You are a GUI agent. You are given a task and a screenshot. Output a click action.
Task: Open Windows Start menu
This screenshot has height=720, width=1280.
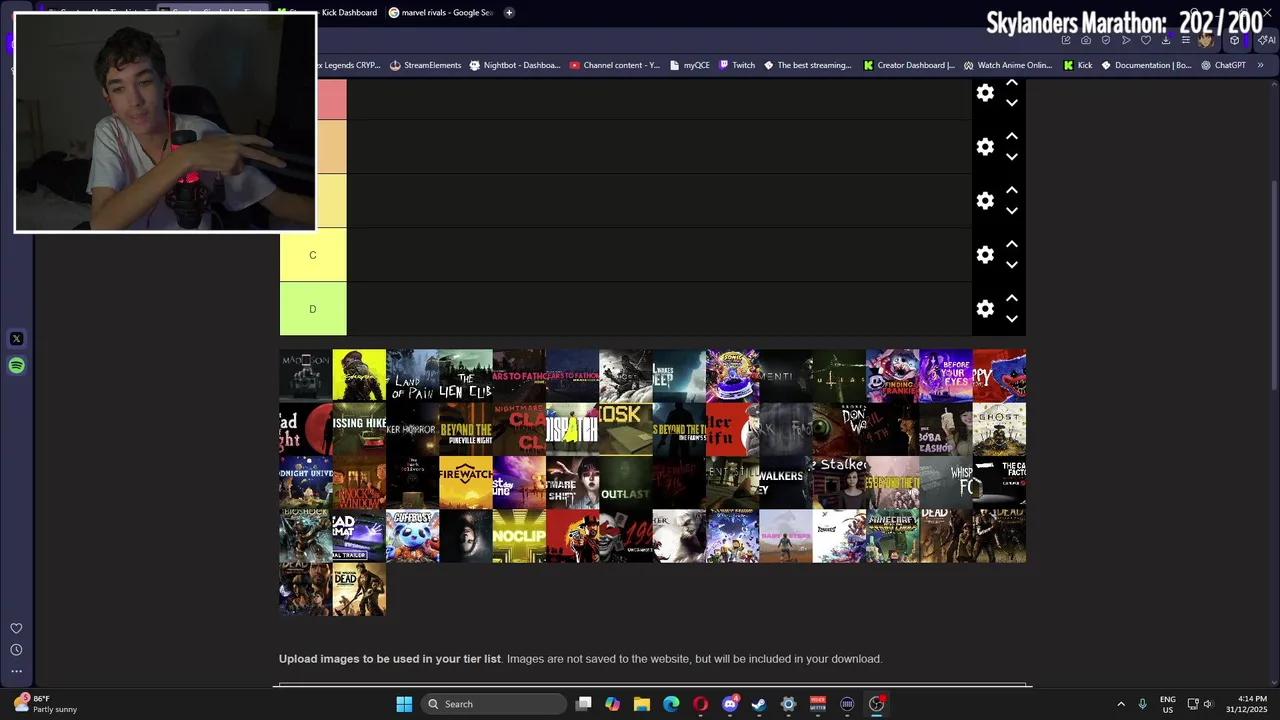[x=404, y=704]
